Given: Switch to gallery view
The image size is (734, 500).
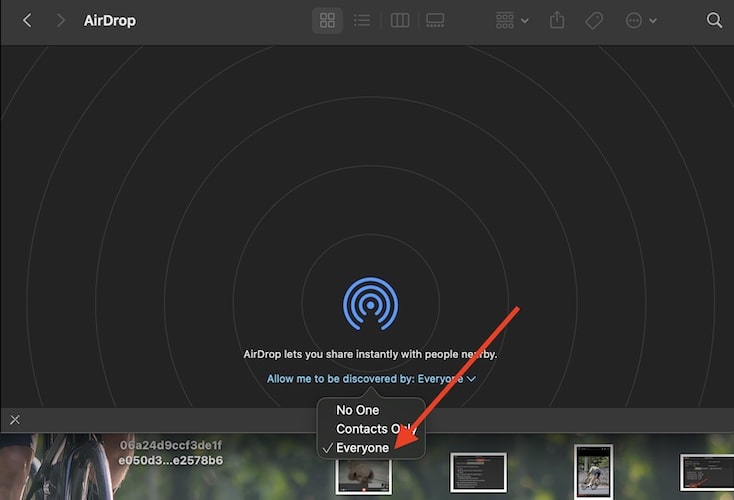Looking at the screenshot, I should pos(435,20).
